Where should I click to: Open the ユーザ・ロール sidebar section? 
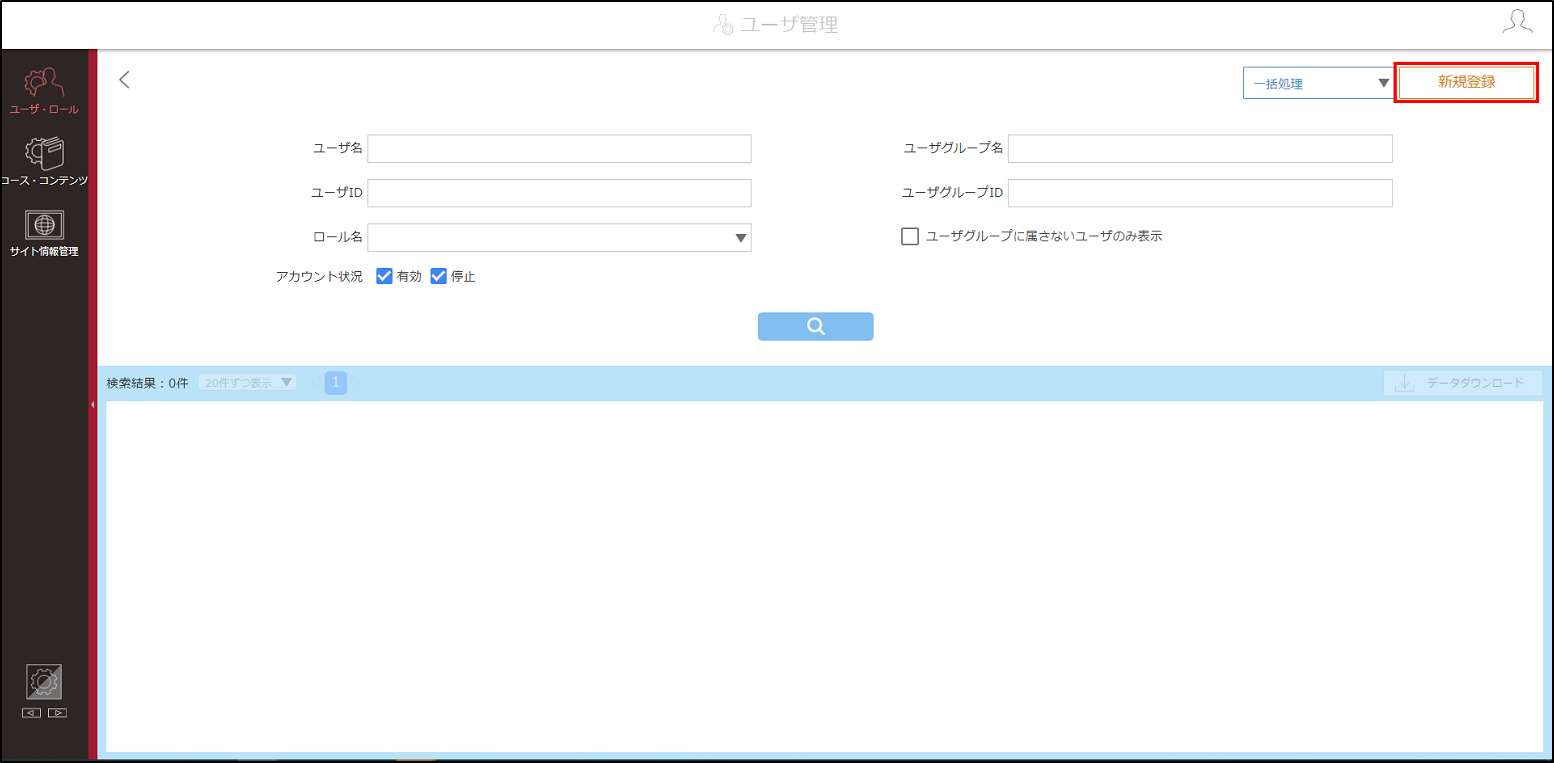pos(44,90)
